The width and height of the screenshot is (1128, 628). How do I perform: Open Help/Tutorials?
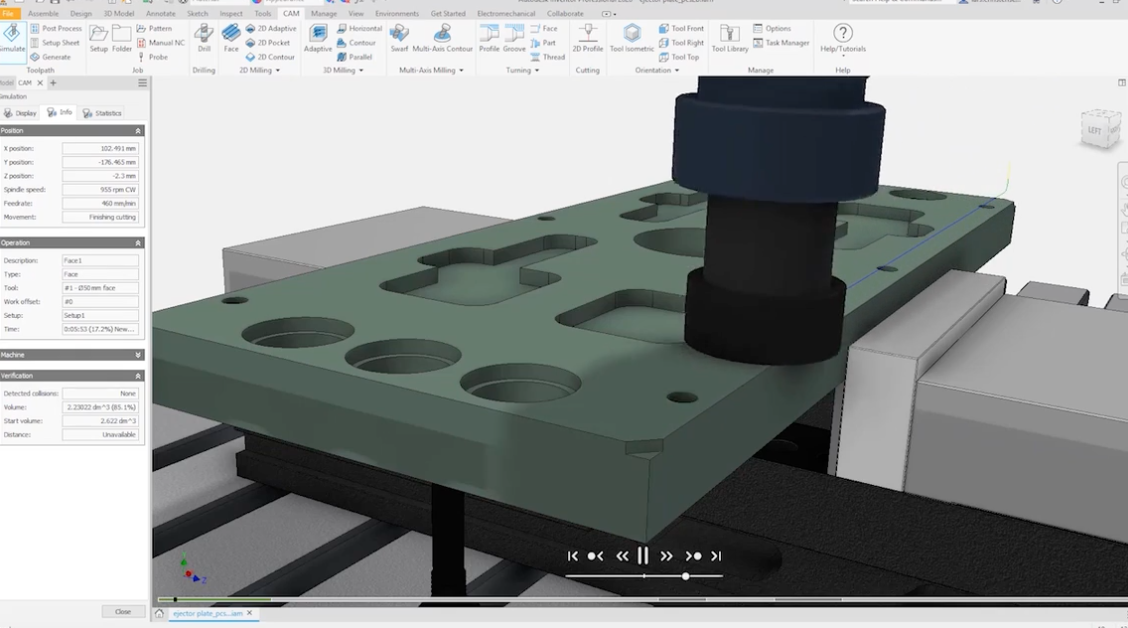843,38
